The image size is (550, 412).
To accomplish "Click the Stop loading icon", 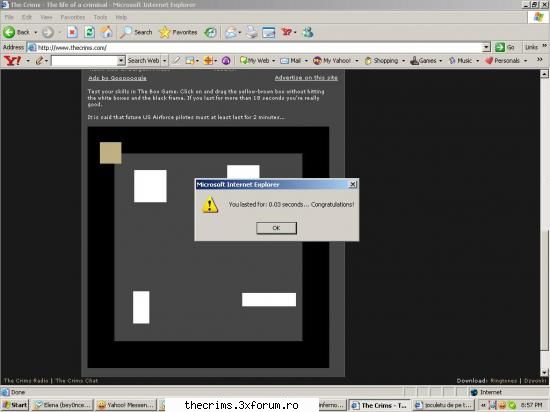I will pos(72,32).
